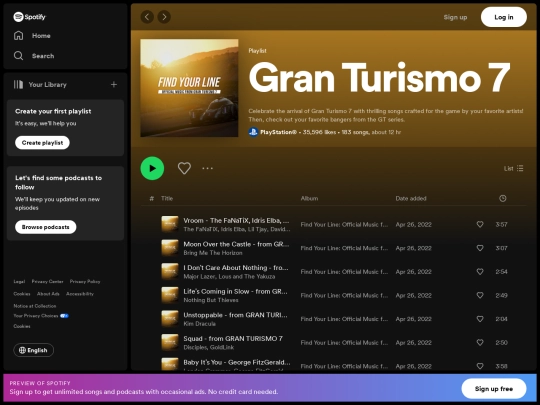The width and height of the screenshot is (540, 405).
Task: Open Your Privacy Choices link
Action: 41,315
